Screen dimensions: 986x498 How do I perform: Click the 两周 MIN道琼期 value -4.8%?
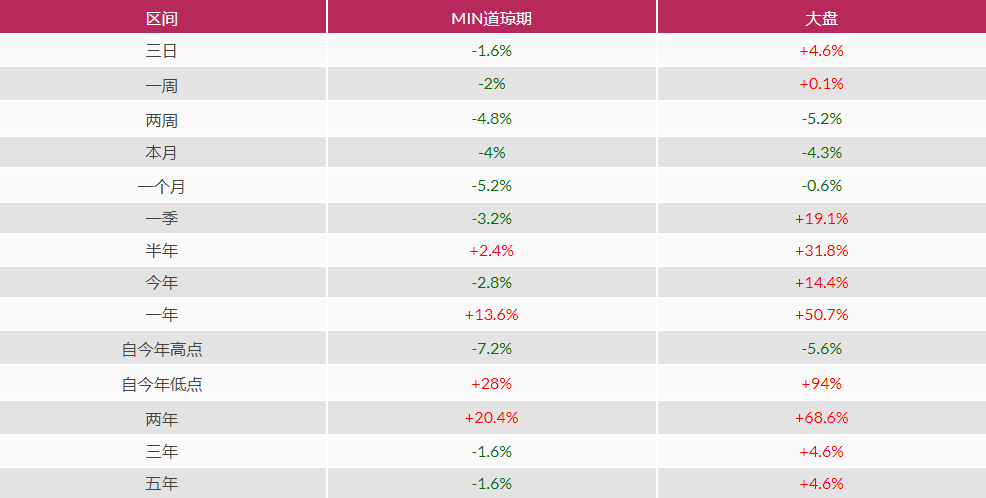pos(491,118)
